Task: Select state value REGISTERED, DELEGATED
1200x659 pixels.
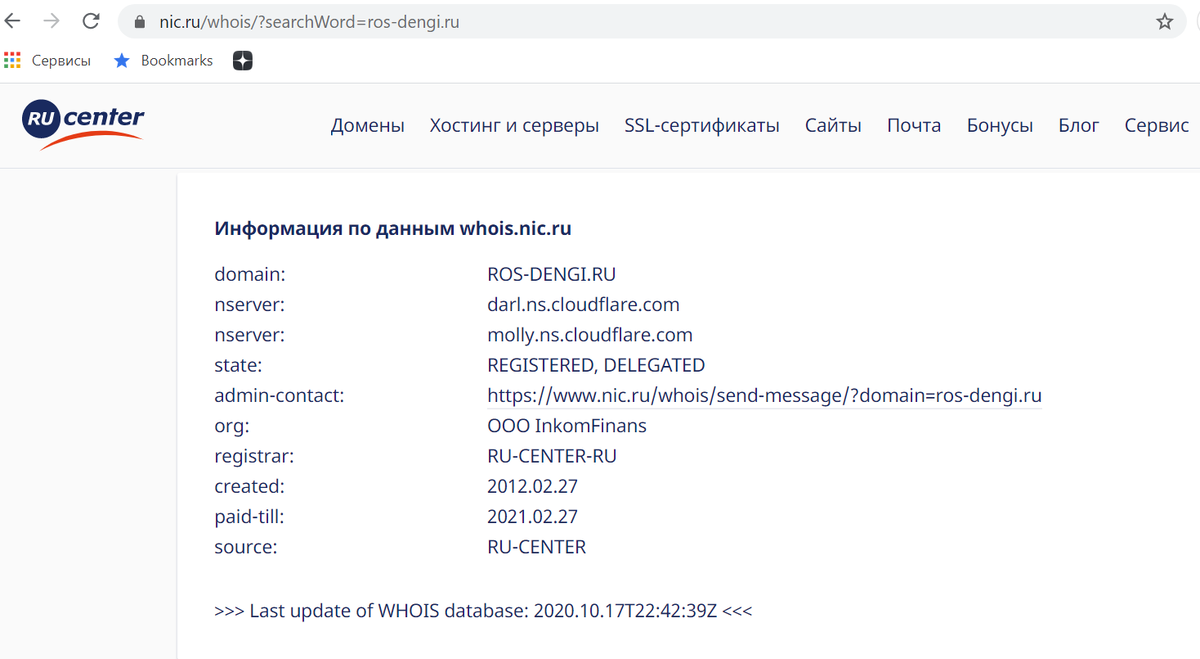Action: point(596,365)
